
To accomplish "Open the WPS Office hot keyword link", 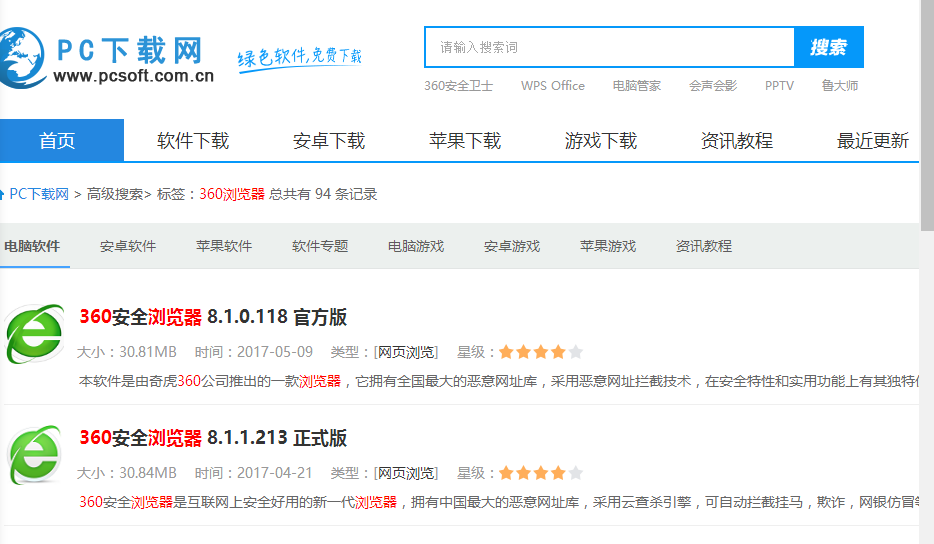I will 553,86.
